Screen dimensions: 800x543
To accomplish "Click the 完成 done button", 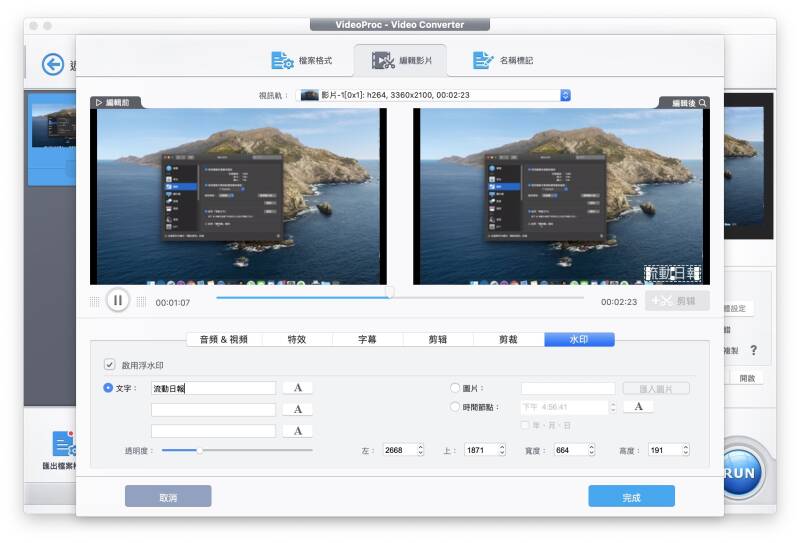I will pos(631,497).
